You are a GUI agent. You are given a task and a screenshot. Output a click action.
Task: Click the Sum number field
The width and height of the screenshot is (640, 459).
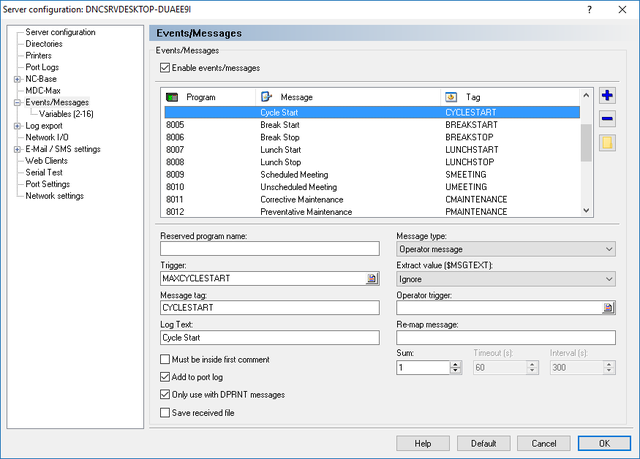pyautogui.click(x=423, y=368)
